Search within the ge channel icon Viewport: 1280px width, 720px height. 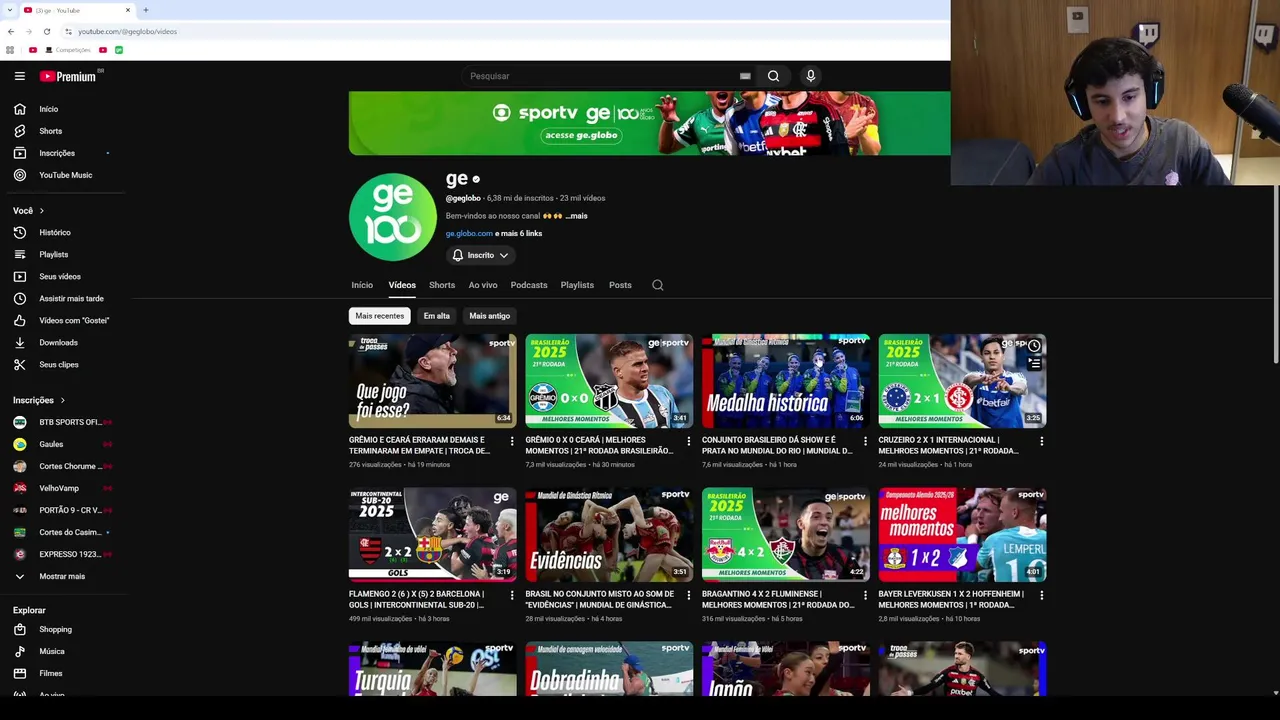pyautogui.click(x=658, y=285)
